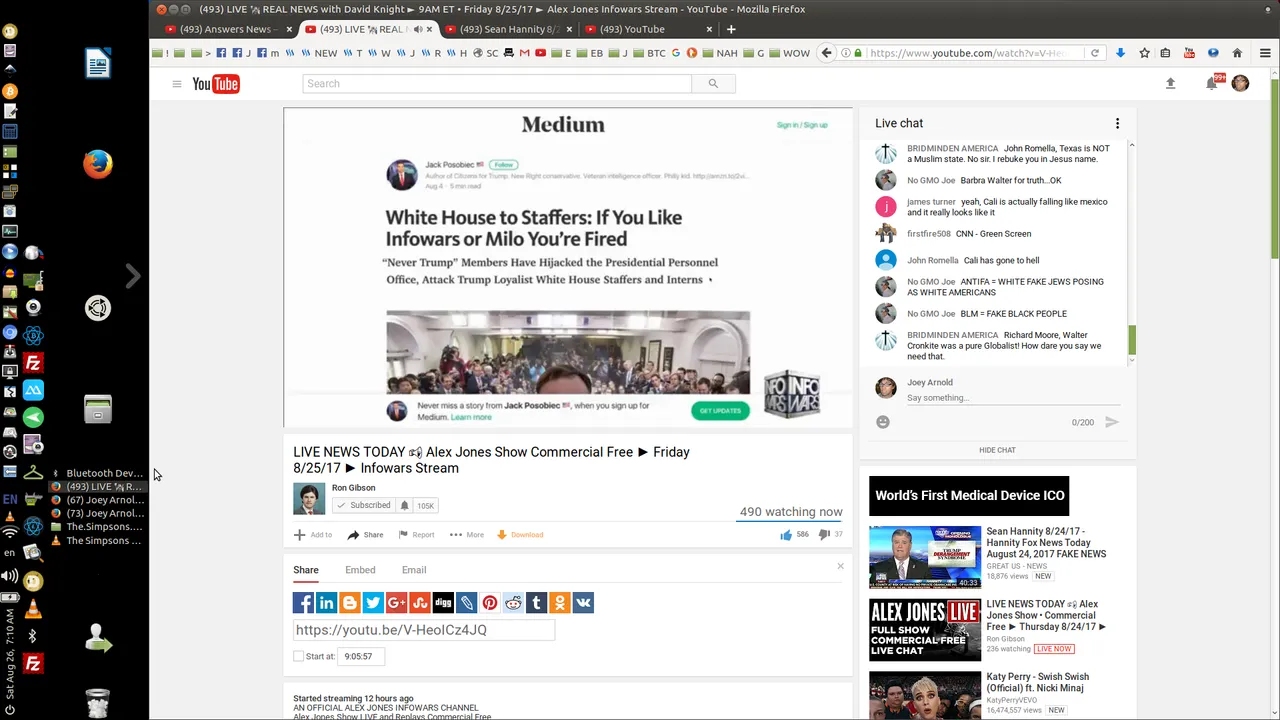
Task: Click Firefox home button
Action: click(x=1237, y=53)
